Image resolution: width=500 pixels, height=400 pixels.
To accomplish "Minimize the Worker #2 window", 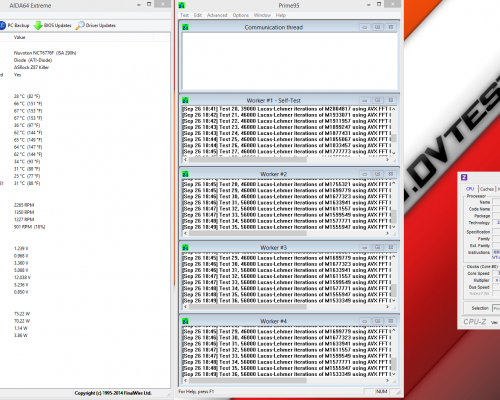I will (365, 174).
